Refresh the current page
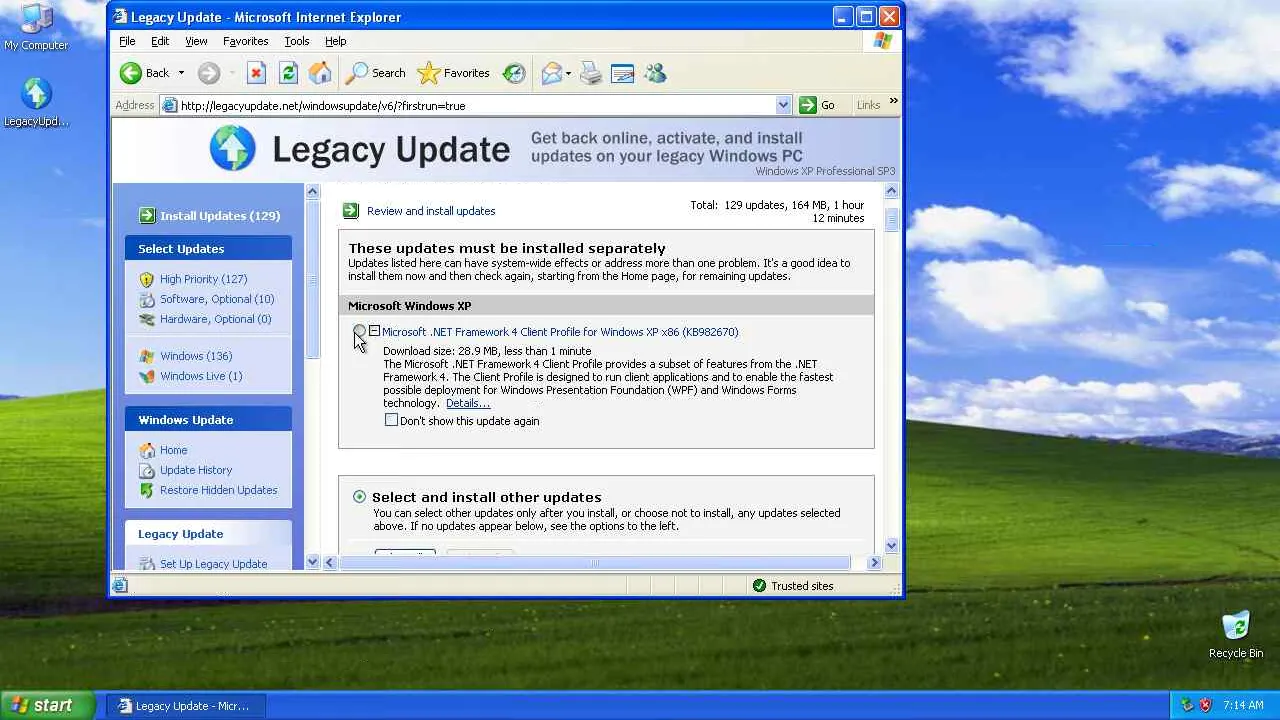Image resolution: width=1280 pixels, height=720 pixels. (x=288, y=73)
